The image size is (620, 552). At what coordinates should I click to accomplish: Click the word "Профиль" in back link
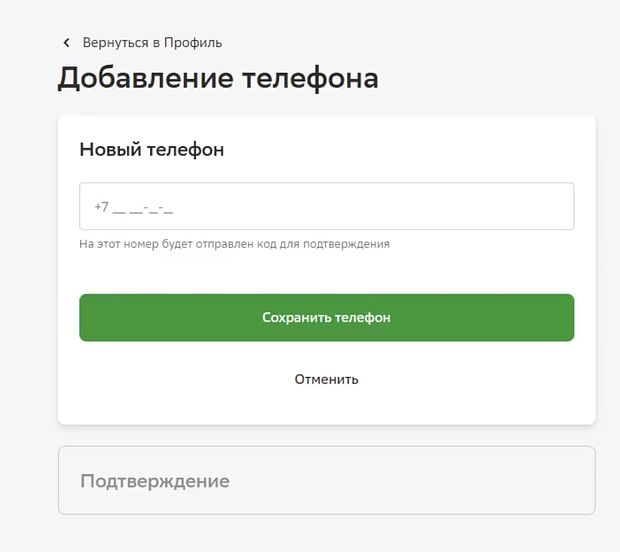(x=194, y=43)
